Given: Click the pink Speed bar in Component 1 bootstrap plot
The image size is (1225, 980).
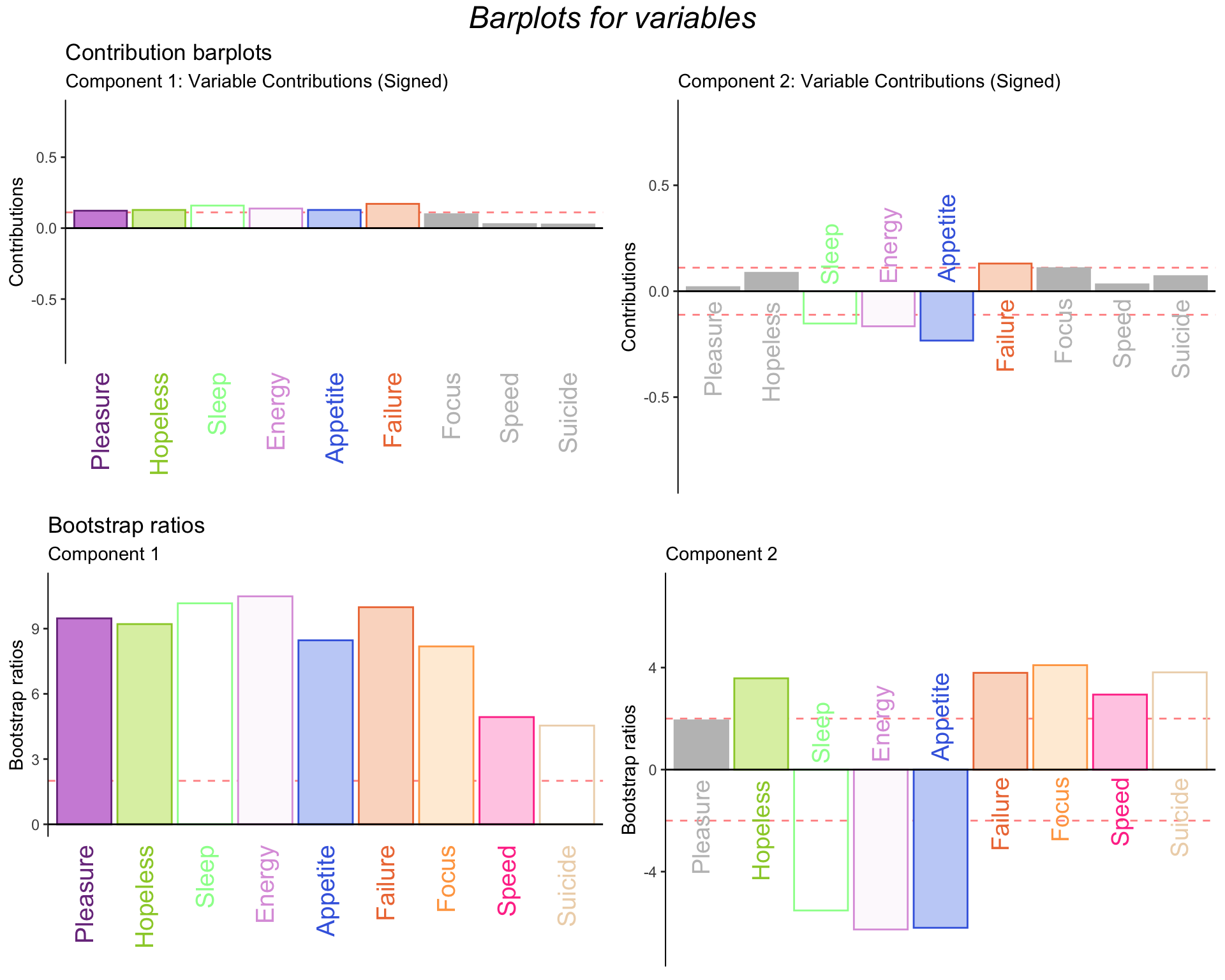Looking at the screenshot, I should point(507,770).
